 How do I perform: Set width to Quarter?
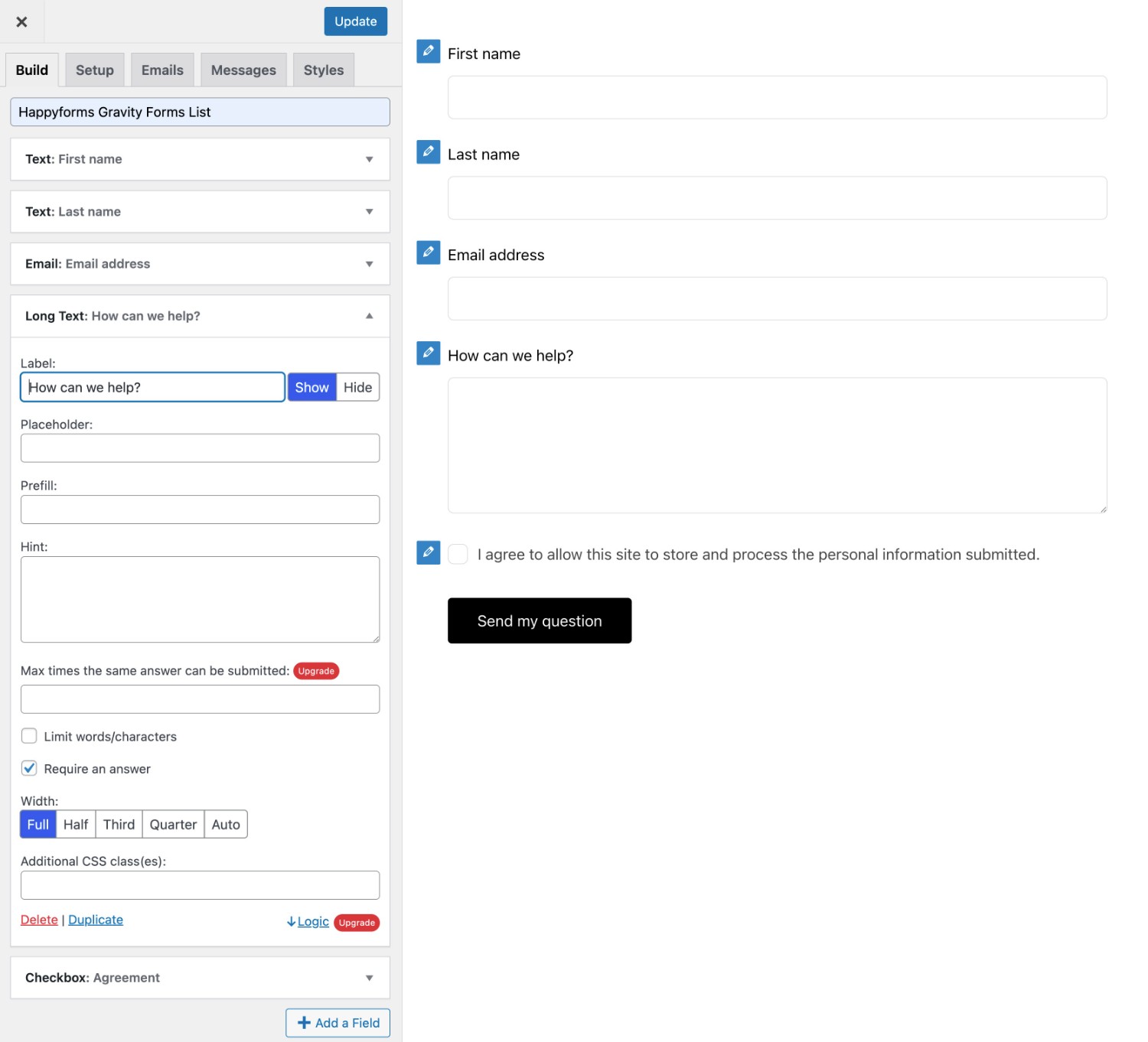(173, 825)
